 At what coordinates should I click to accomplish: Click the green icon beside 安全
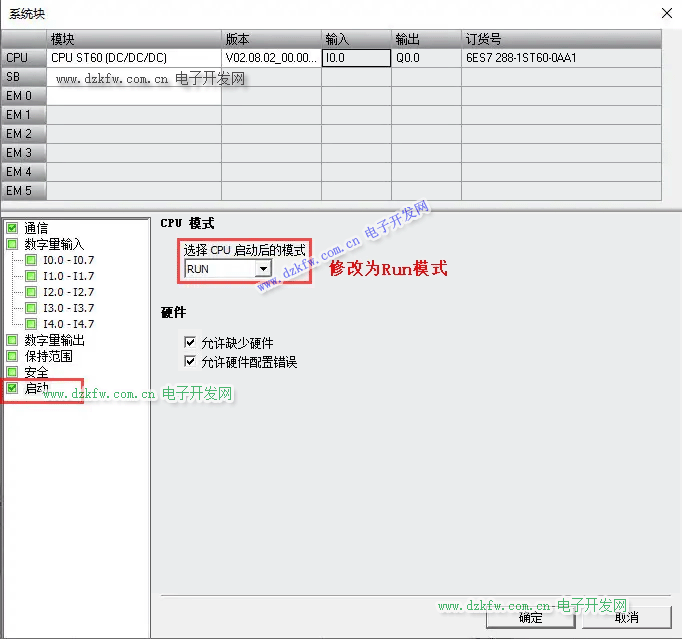[12, 372]
